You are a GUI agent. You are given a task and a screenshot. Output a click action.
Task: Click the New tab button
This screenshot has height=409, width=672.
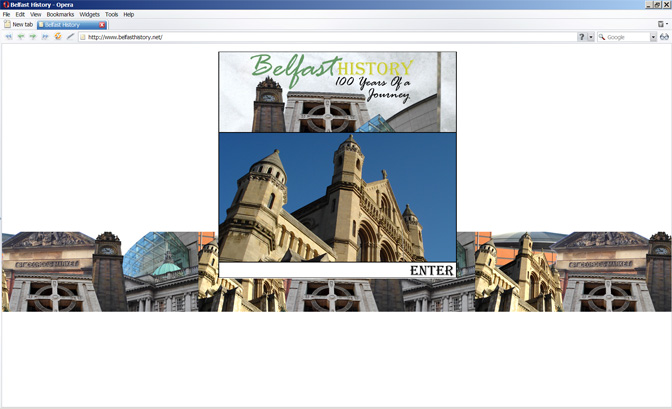pyautogui.click(x=18, y=25)
